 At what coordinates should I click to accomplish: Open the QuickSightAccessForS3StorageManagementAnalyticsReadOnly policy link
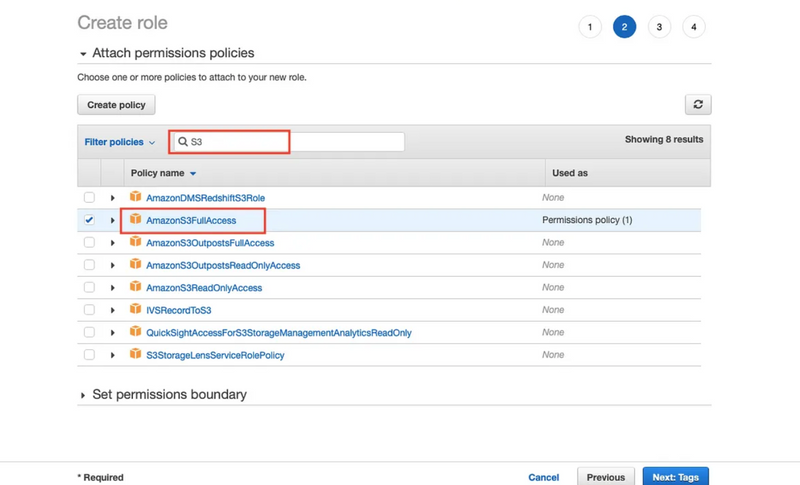pyautogui.click(x=278, y=333)
